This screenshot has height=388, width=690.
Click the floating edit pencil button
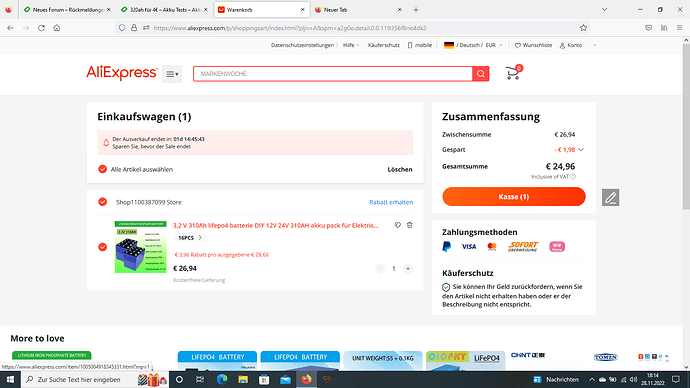point(610,198)
